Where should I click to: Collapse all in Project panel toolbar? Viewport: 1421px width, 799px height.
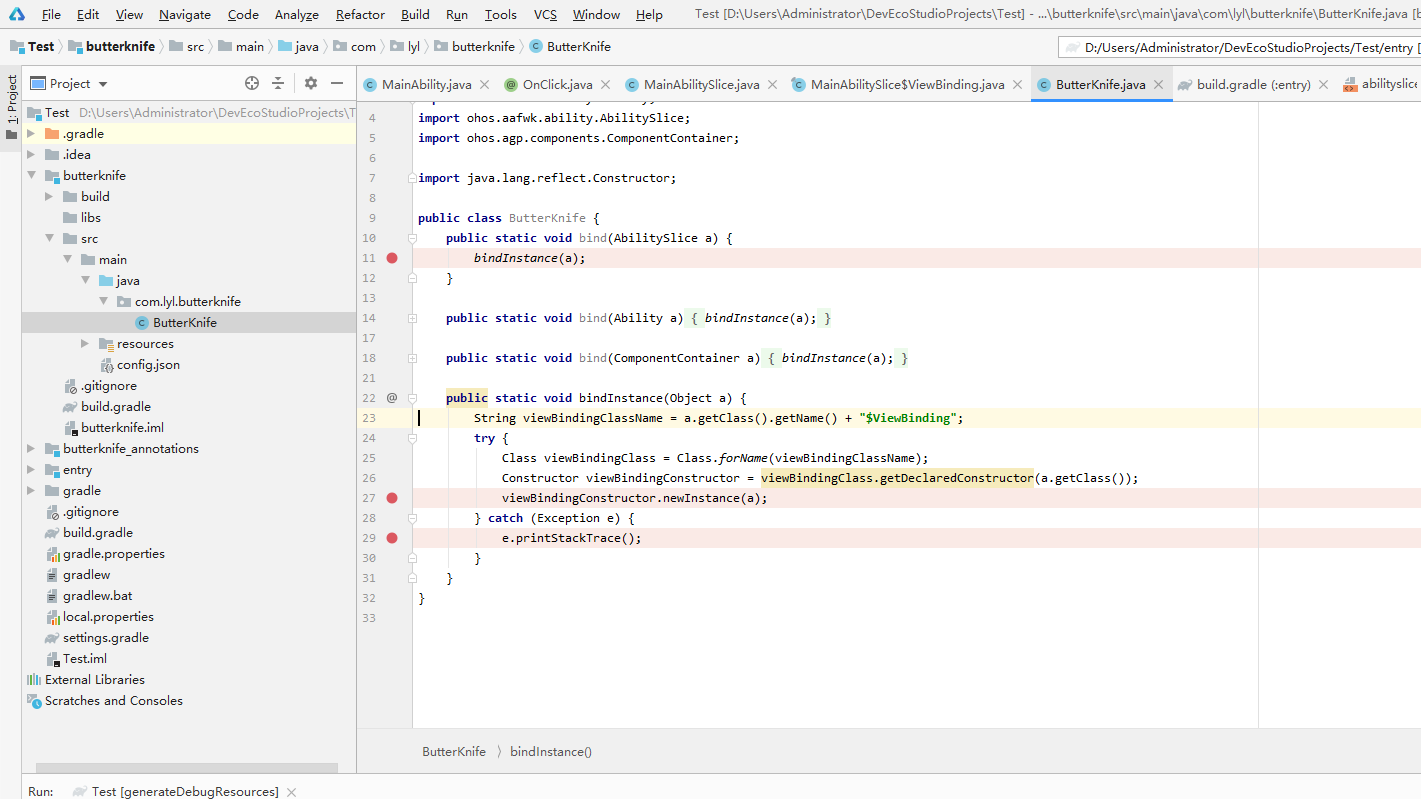278,83
